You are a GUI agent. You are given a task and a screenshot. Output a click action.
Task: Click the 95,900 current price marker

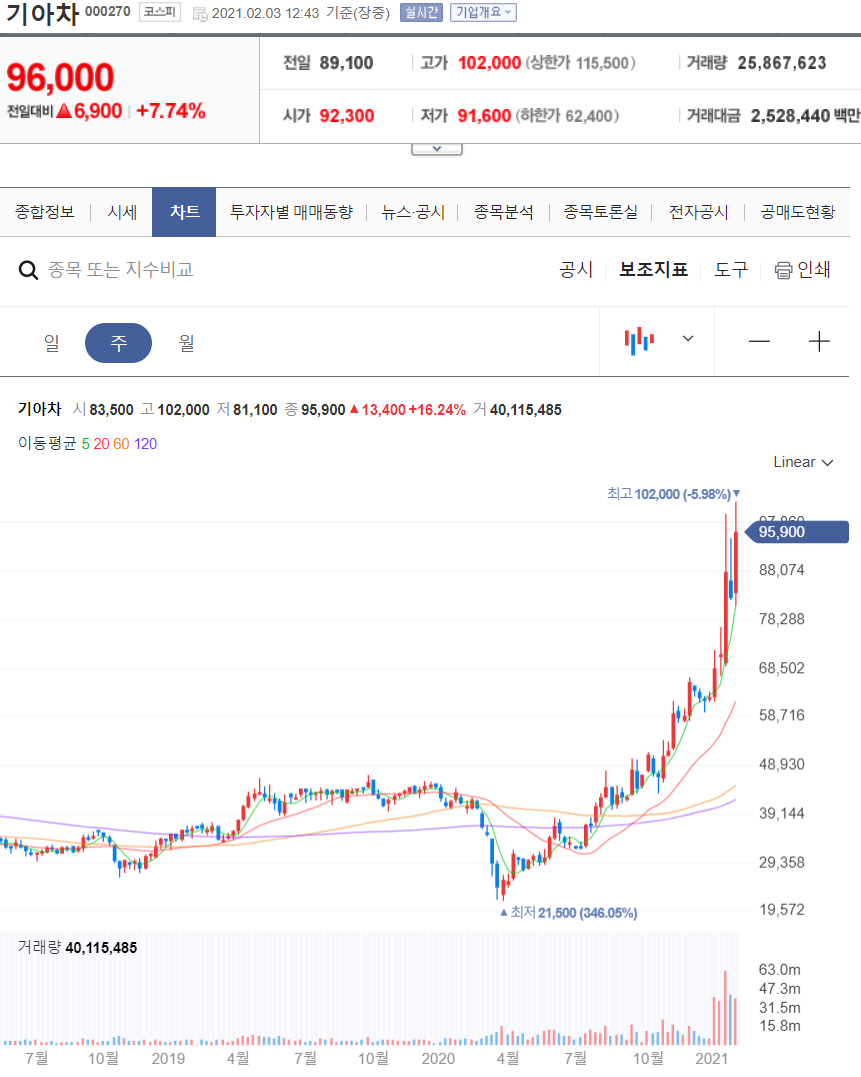(x=797, y=532)
